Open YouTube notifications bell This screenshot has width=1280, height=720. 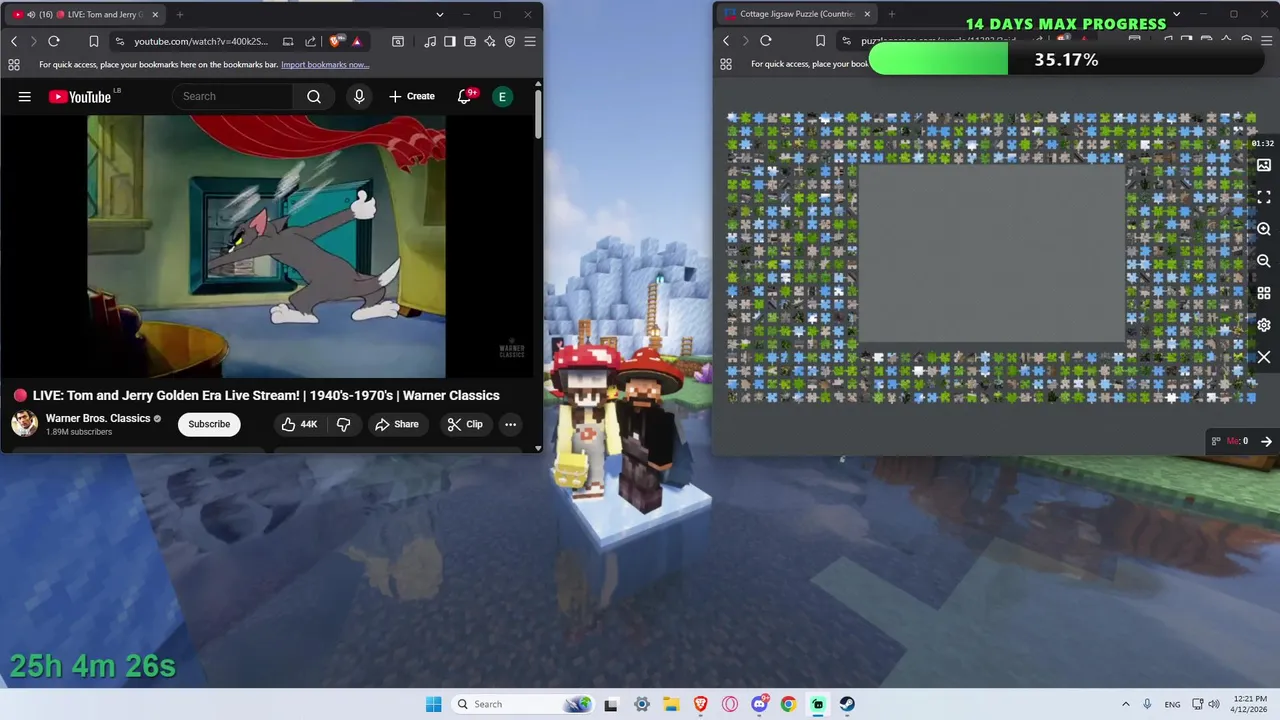[x=465, y=97]
